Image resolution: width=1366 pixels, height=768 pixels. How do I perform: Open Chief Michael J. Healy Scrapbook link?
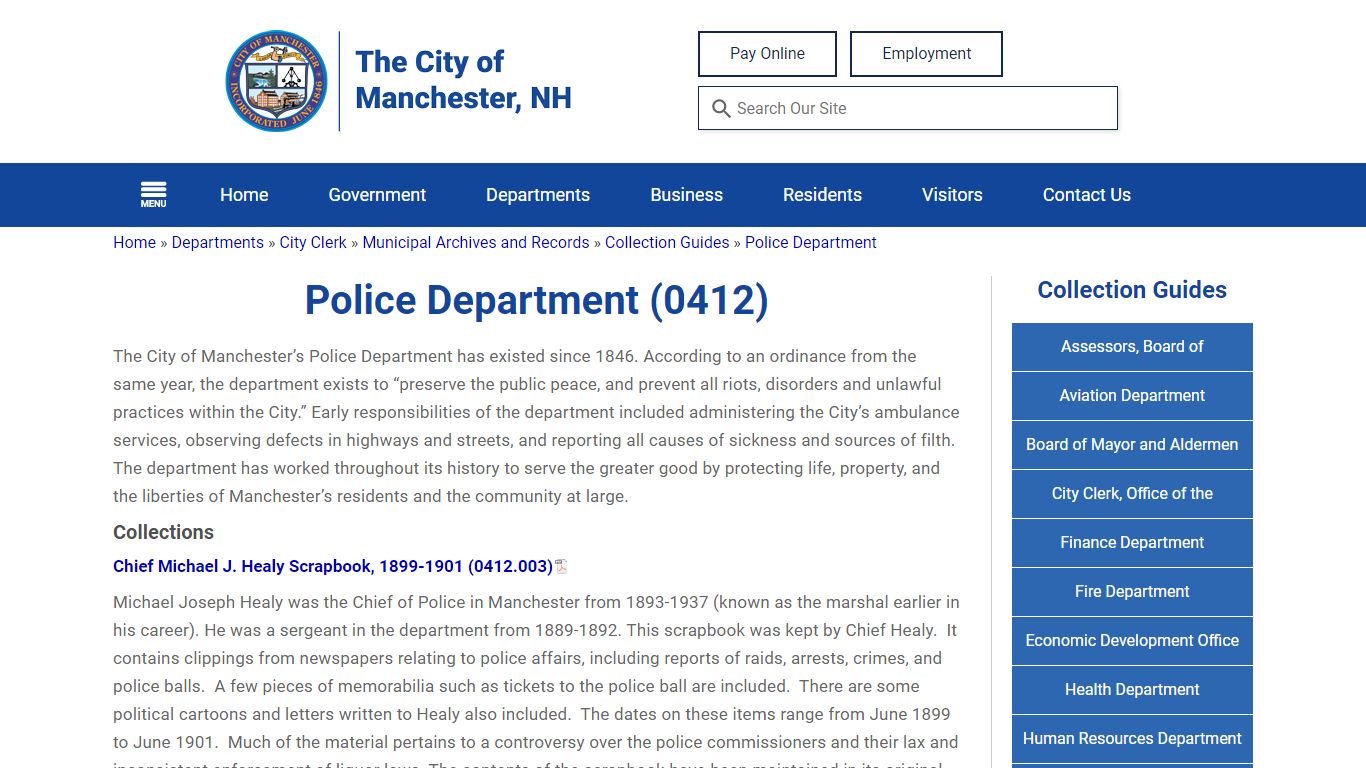[x=333, y=566]
